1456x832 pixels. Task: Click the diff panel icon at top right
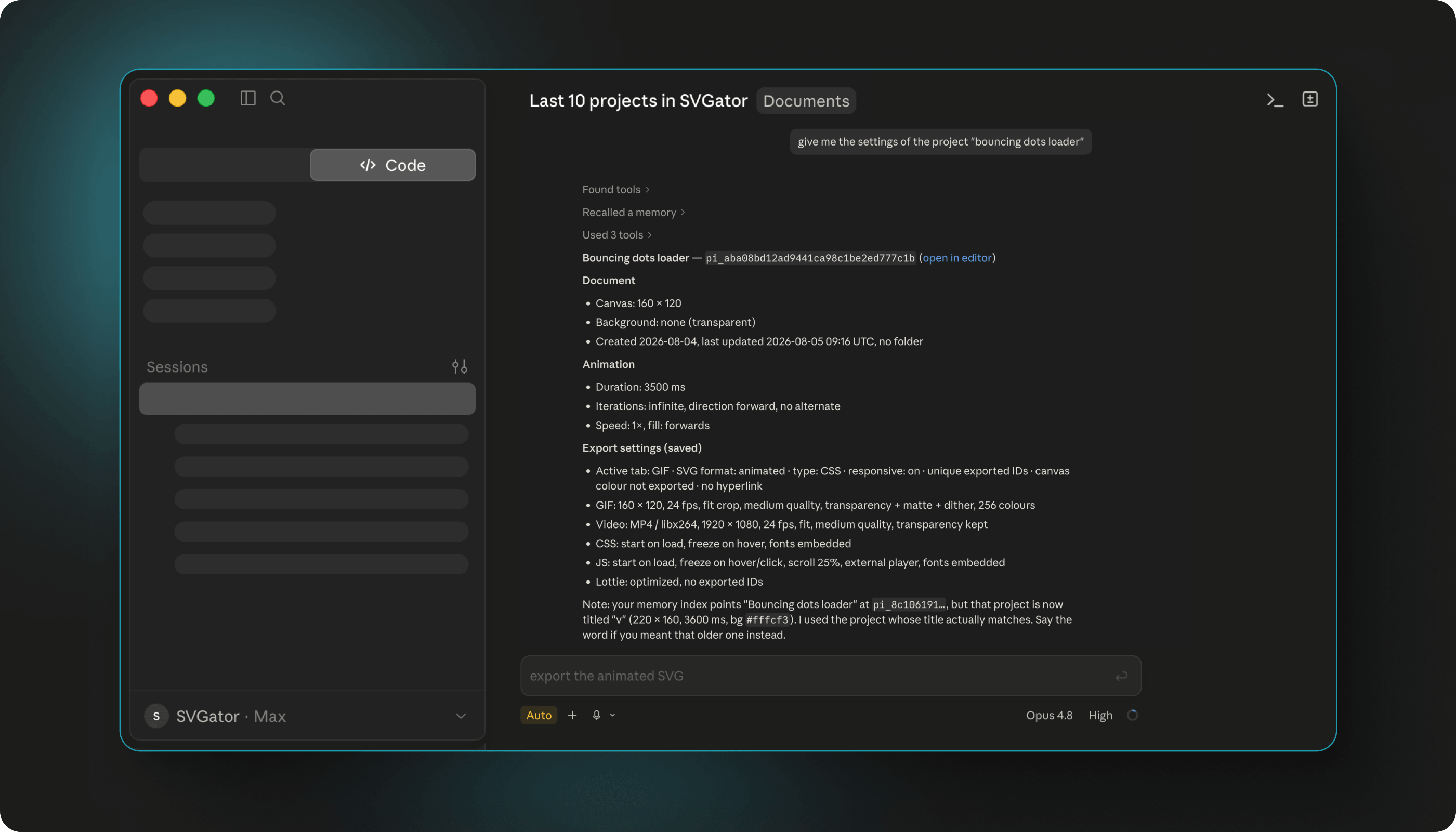(1310, 99)
